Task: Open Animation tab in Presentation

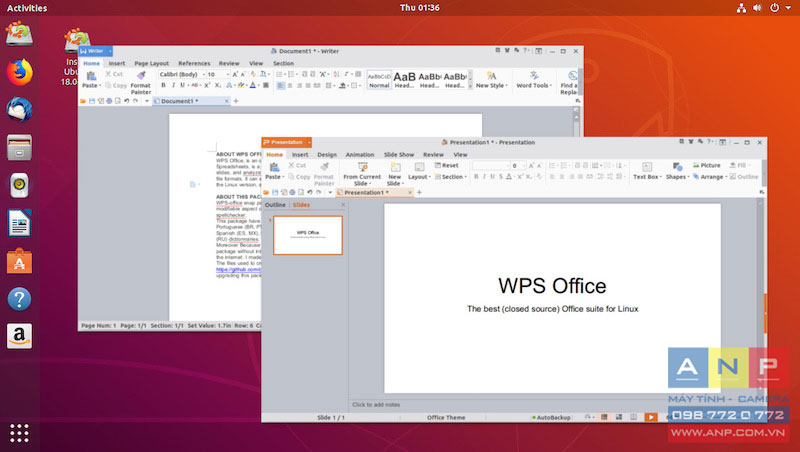Action: tap(360, 155)
